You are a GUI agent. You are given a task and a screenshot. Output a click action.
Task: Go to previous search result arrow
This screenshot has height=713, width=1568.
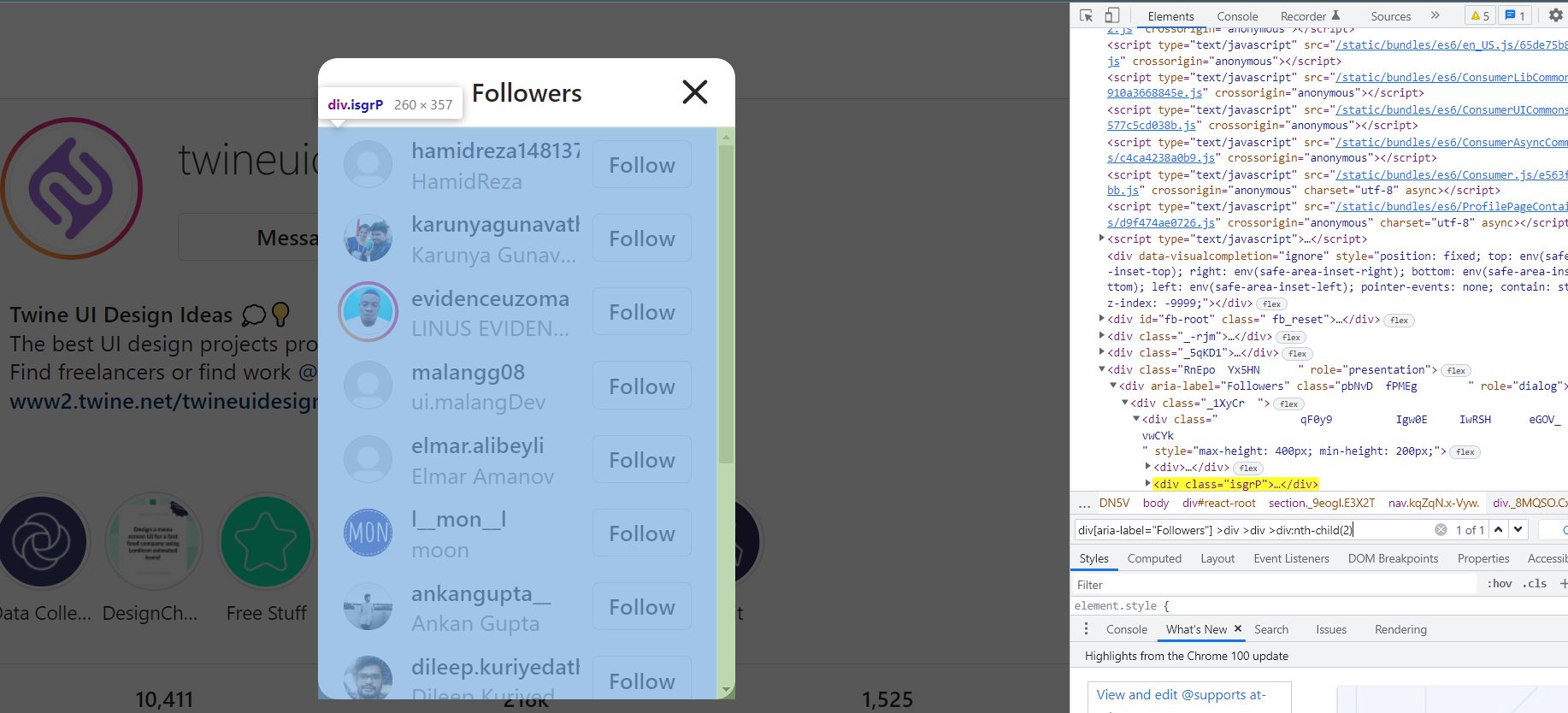[x=1498, y=530]
